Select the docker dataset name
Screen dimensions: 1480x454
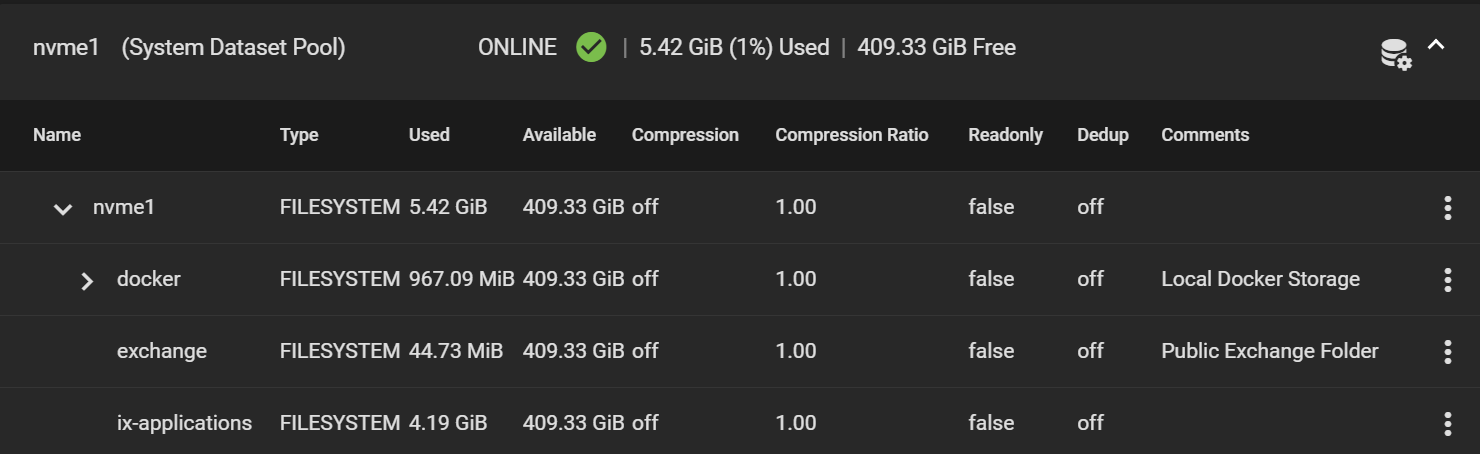point(149,279)
